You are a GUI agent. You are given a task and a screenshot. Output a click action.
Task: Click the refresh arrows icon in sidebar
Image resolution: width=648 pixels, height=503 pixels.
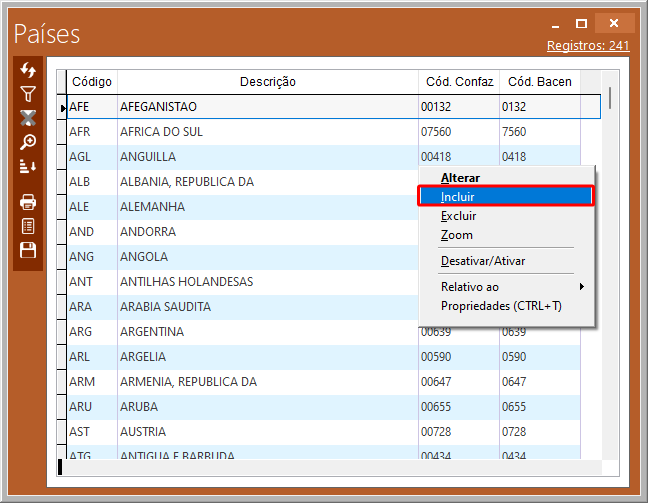28,70
